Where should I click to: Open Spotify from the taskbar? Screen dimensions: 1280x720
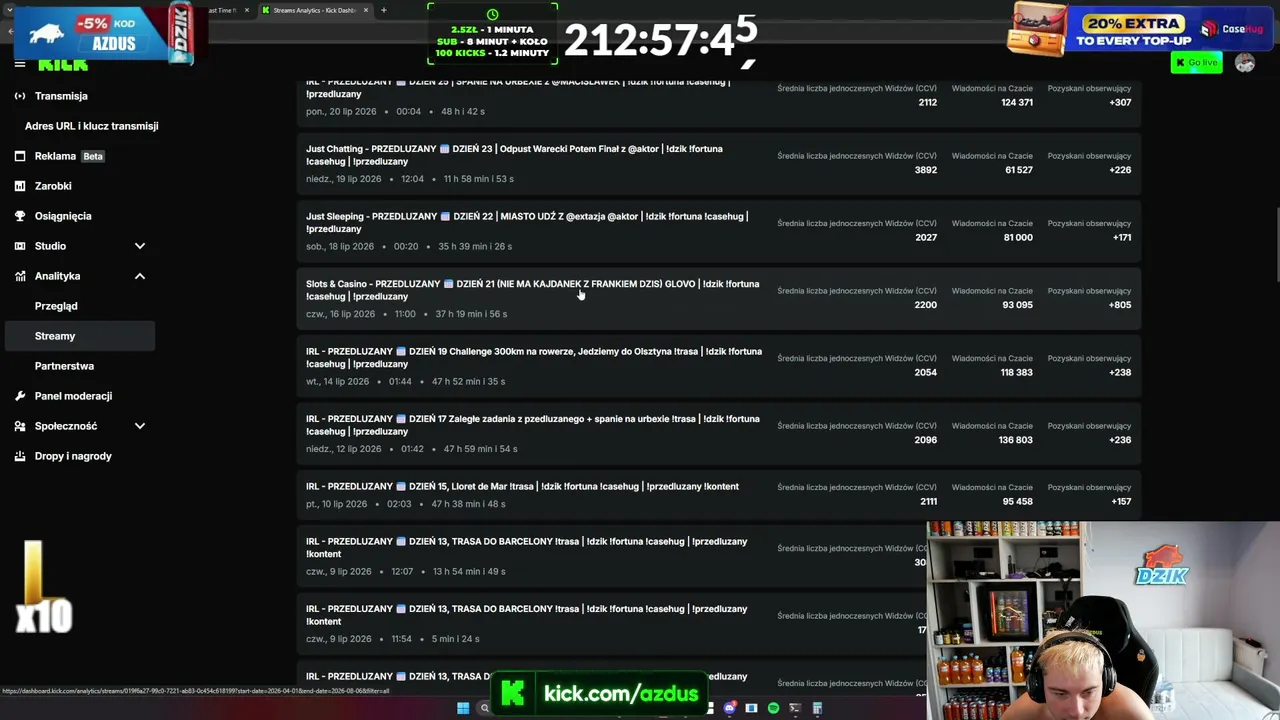point(773,708)
